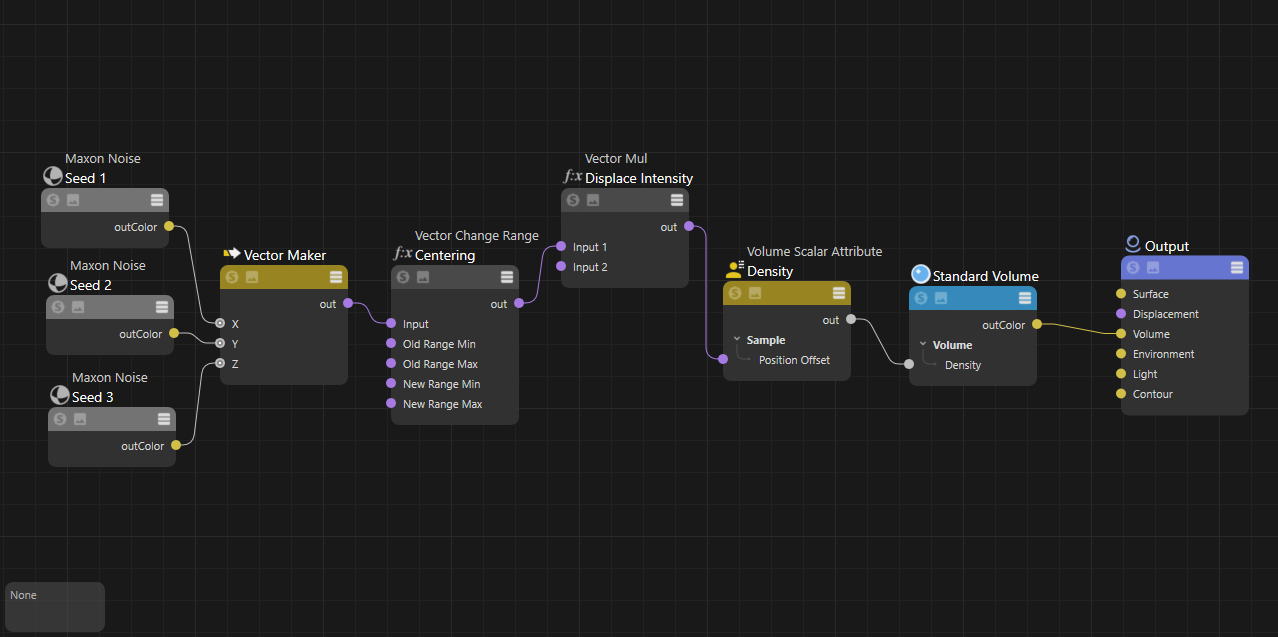Open the hamburger menu on Output node
Viewport: 1278px width, 637px height.
[x=1237, y=267]
